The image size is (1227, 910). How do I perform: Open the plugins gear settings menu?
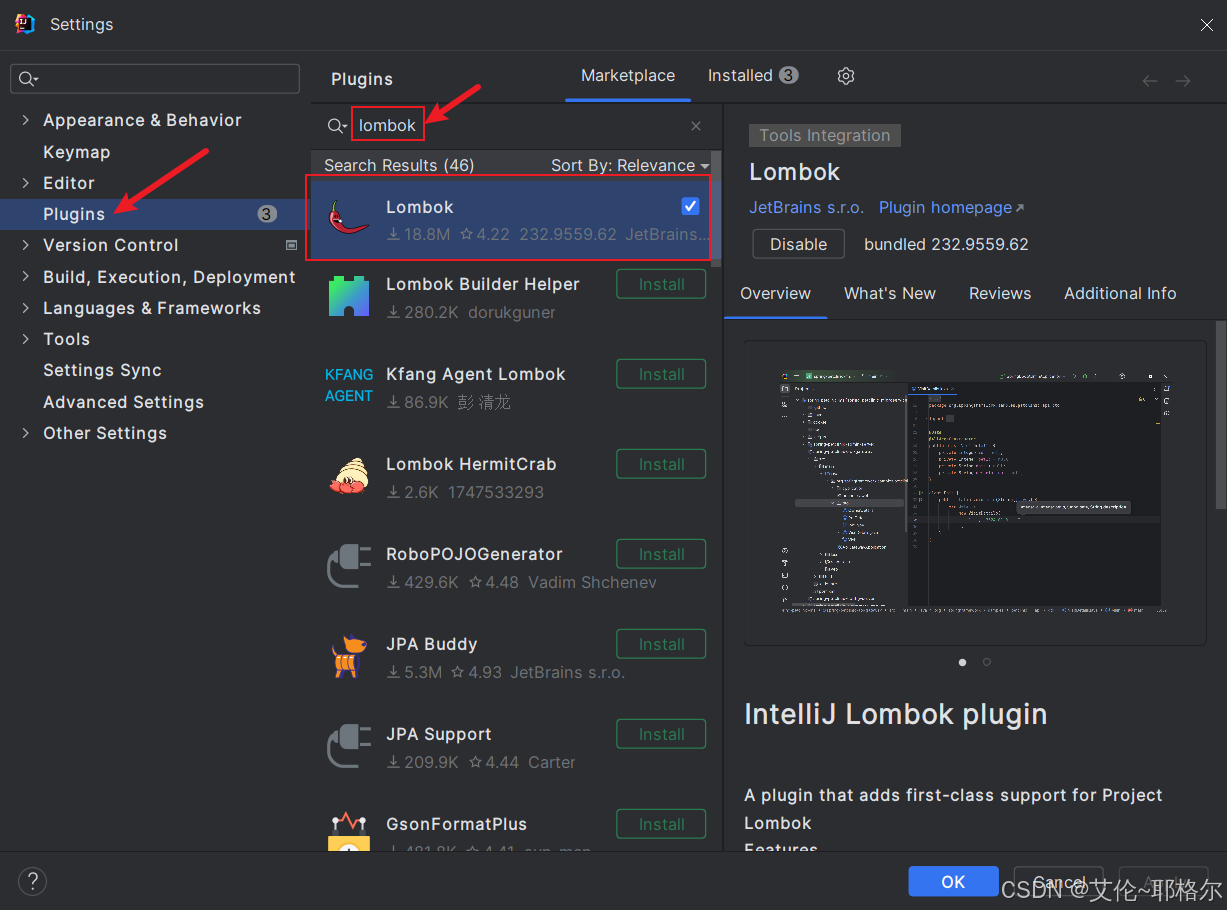pyautogui.click(x=846, y=76)
